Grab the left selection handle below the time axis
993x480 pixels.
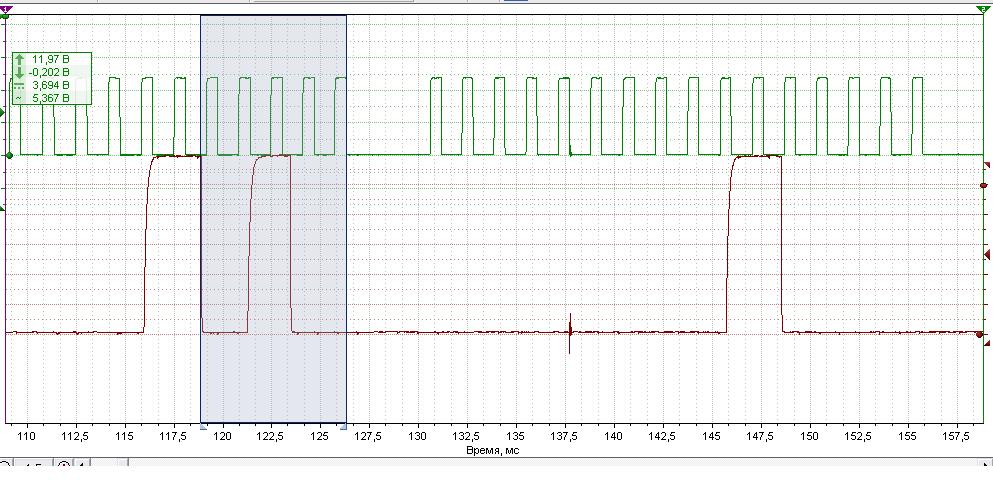(203, 426)
